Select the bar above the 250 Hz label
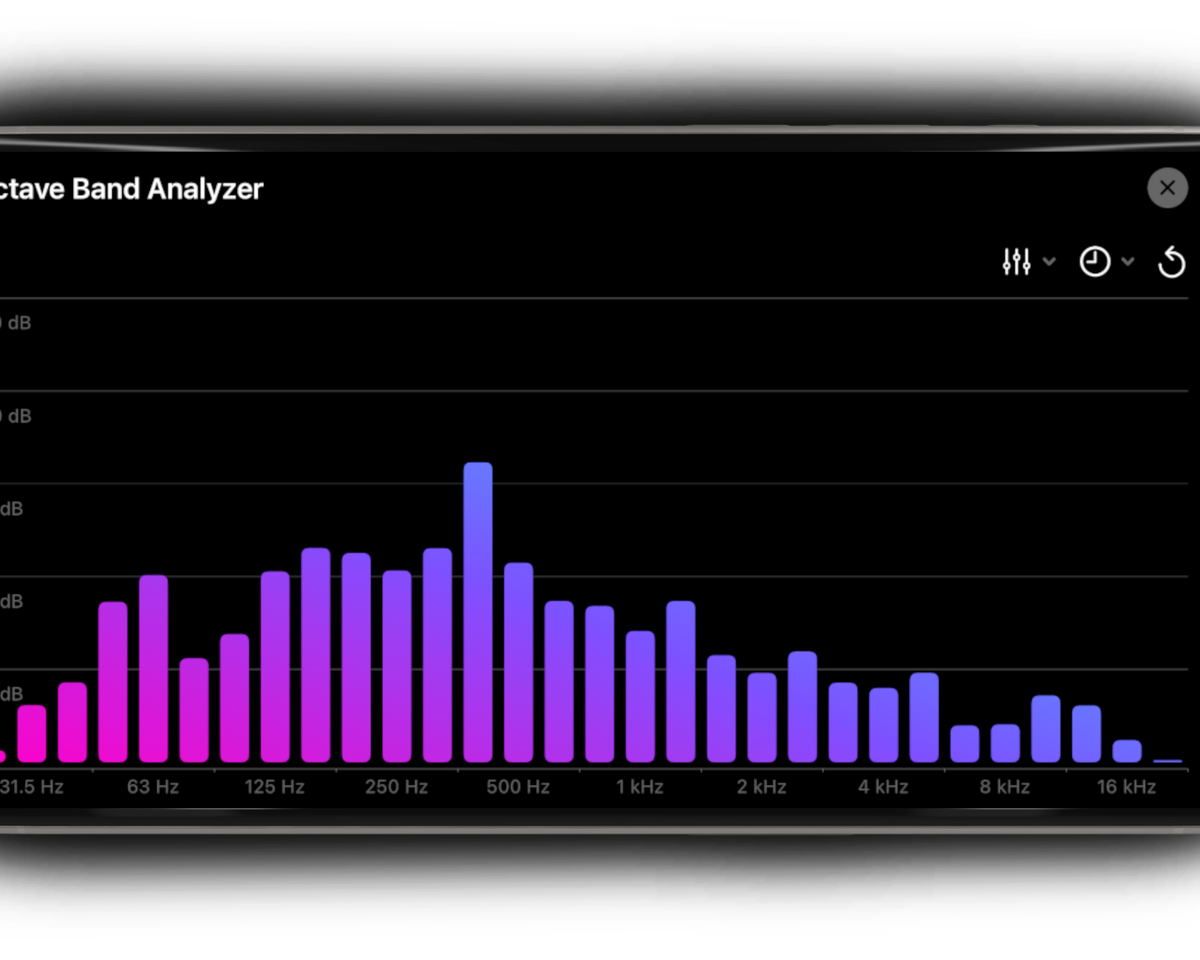Viewport: 1200px width, 960px height. pyautogui.click(x=397, y=666)
